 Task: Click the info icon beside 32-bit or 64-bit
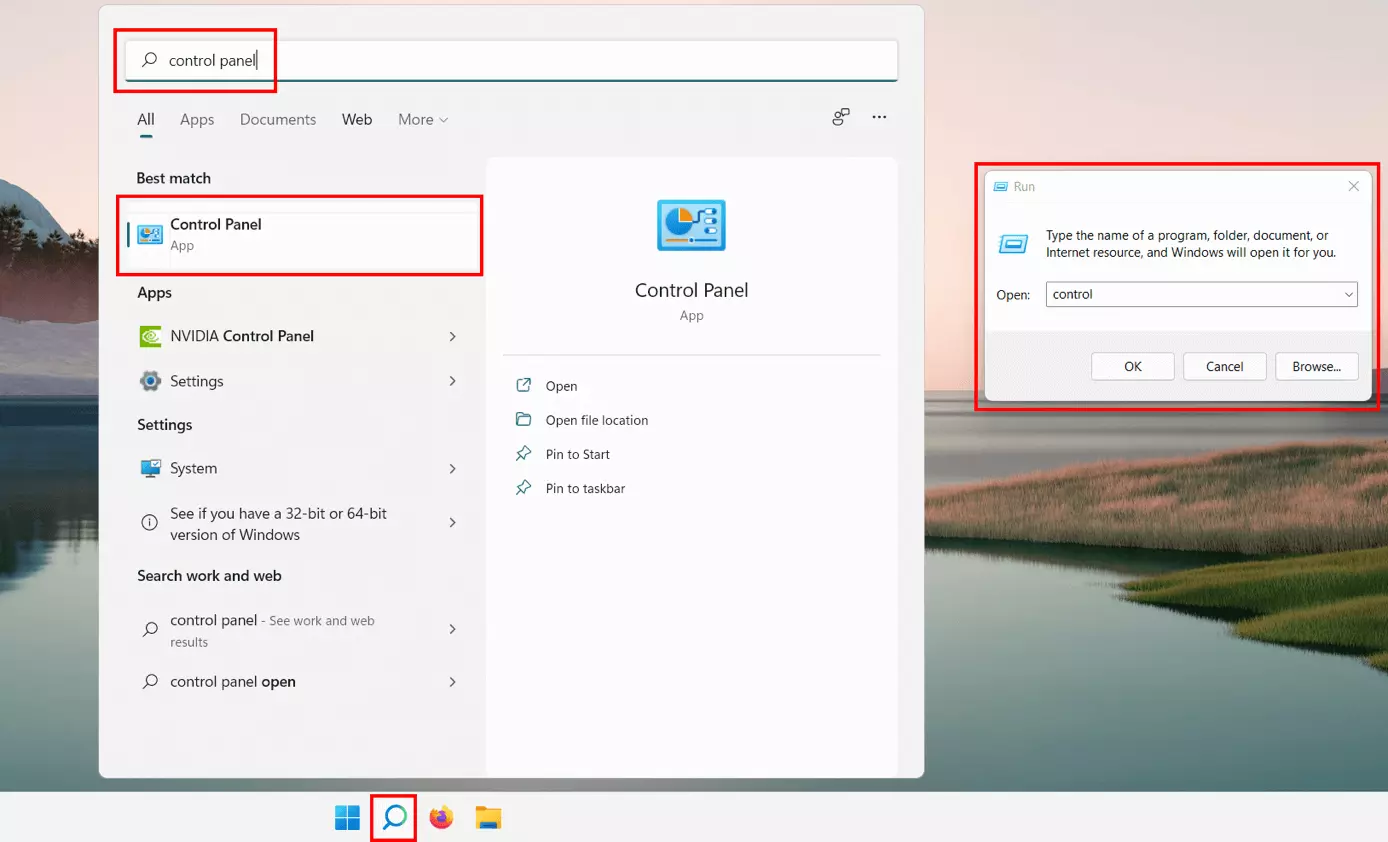(150, 523)
